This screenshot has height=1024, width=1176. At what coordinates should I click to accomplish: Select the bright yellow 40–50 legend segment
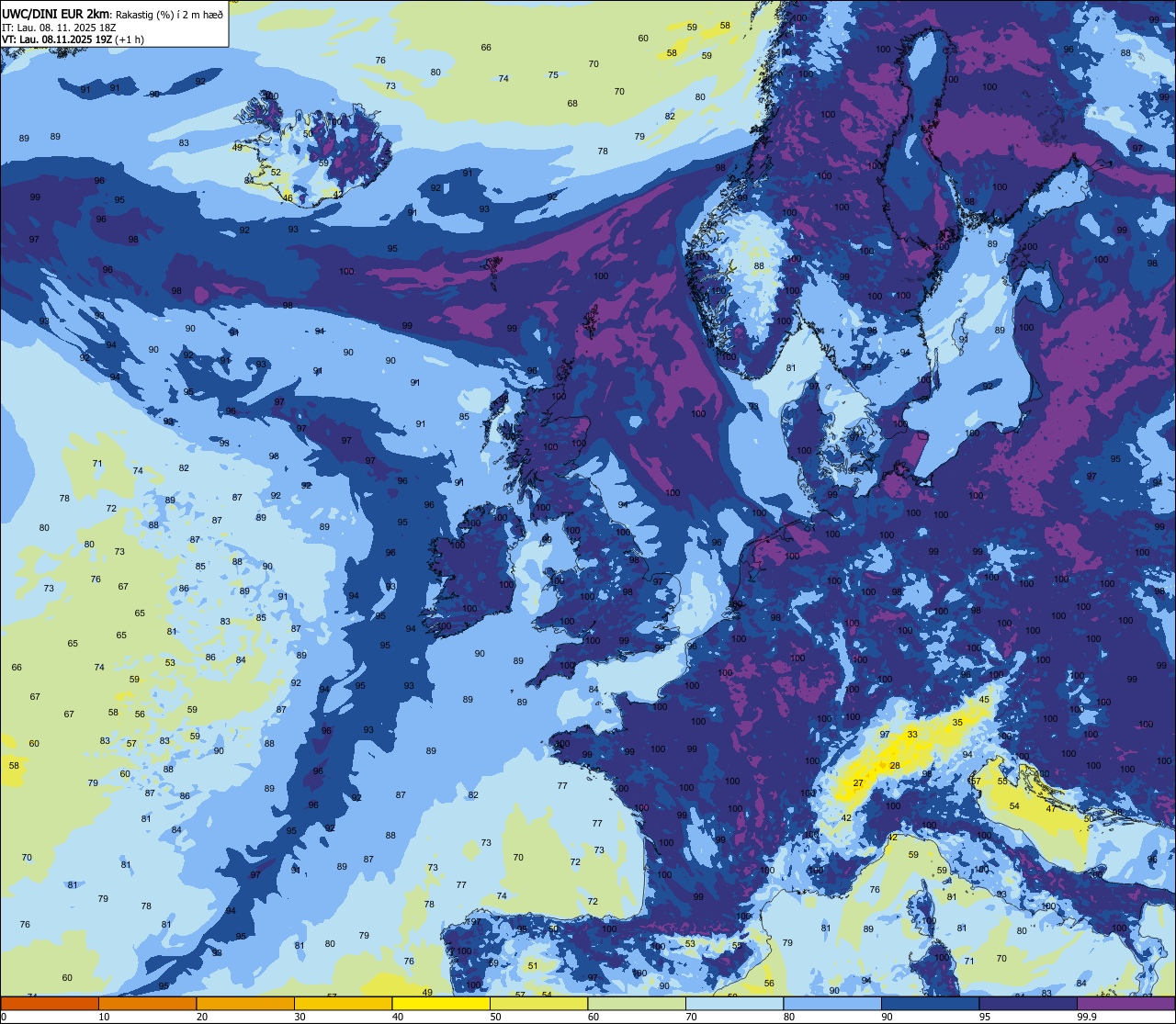pyautogui.click(x=441, y=1003)
